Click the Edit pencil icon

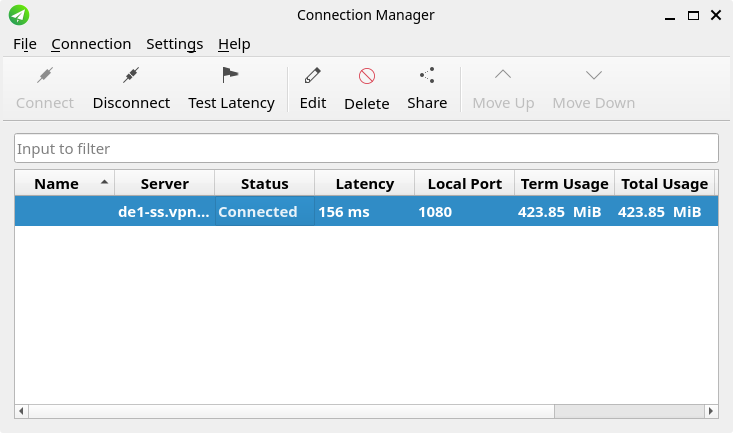pos(313,75)
